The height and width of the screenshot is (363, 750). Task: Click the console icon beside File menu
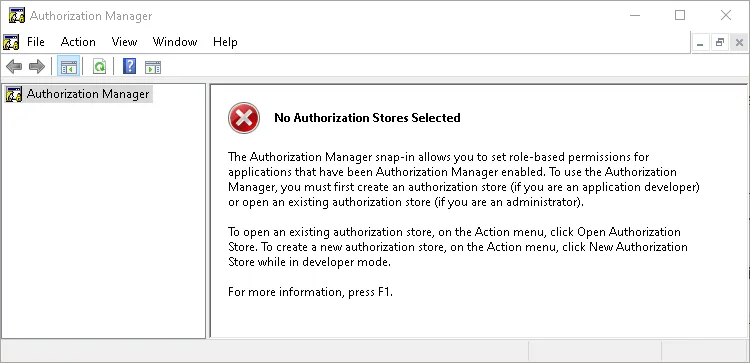(11, 43)
